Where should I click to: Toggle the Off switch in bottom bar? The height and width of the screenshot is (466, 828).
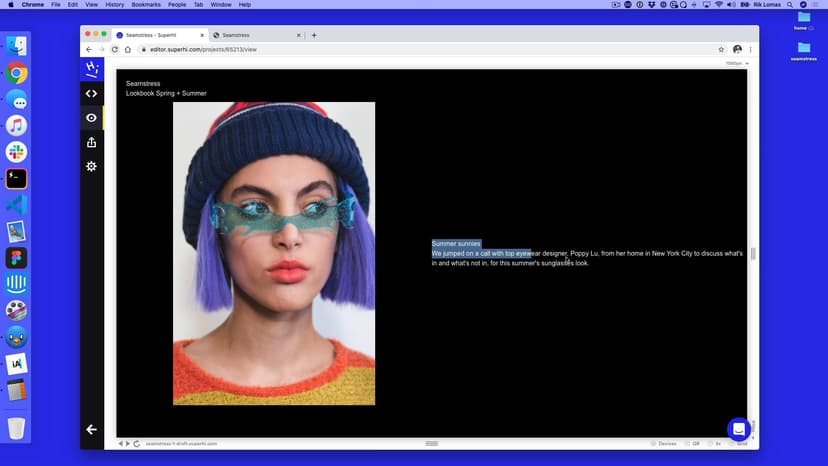692,443
